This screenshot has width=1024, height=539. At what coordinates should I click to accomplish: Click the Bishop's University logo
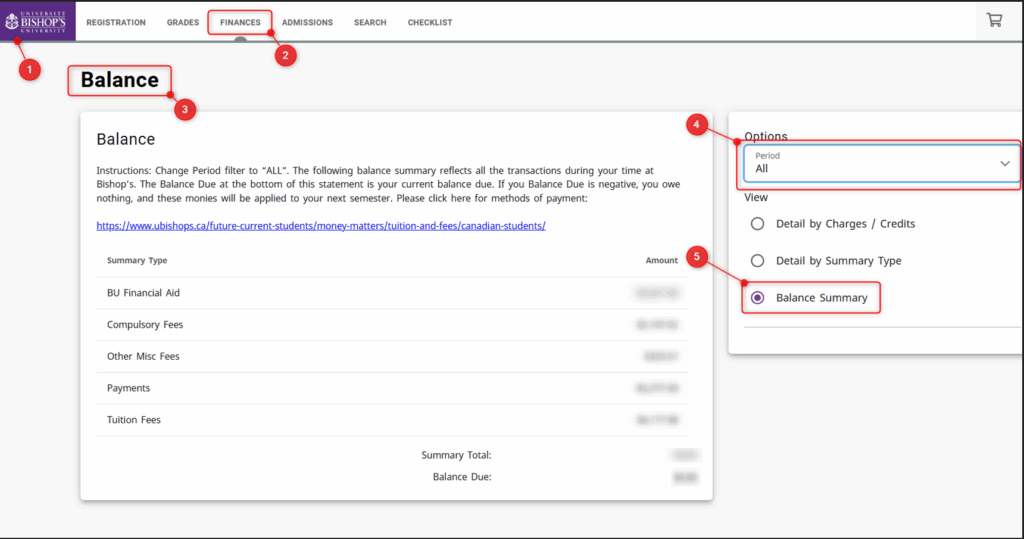(37, 22)
